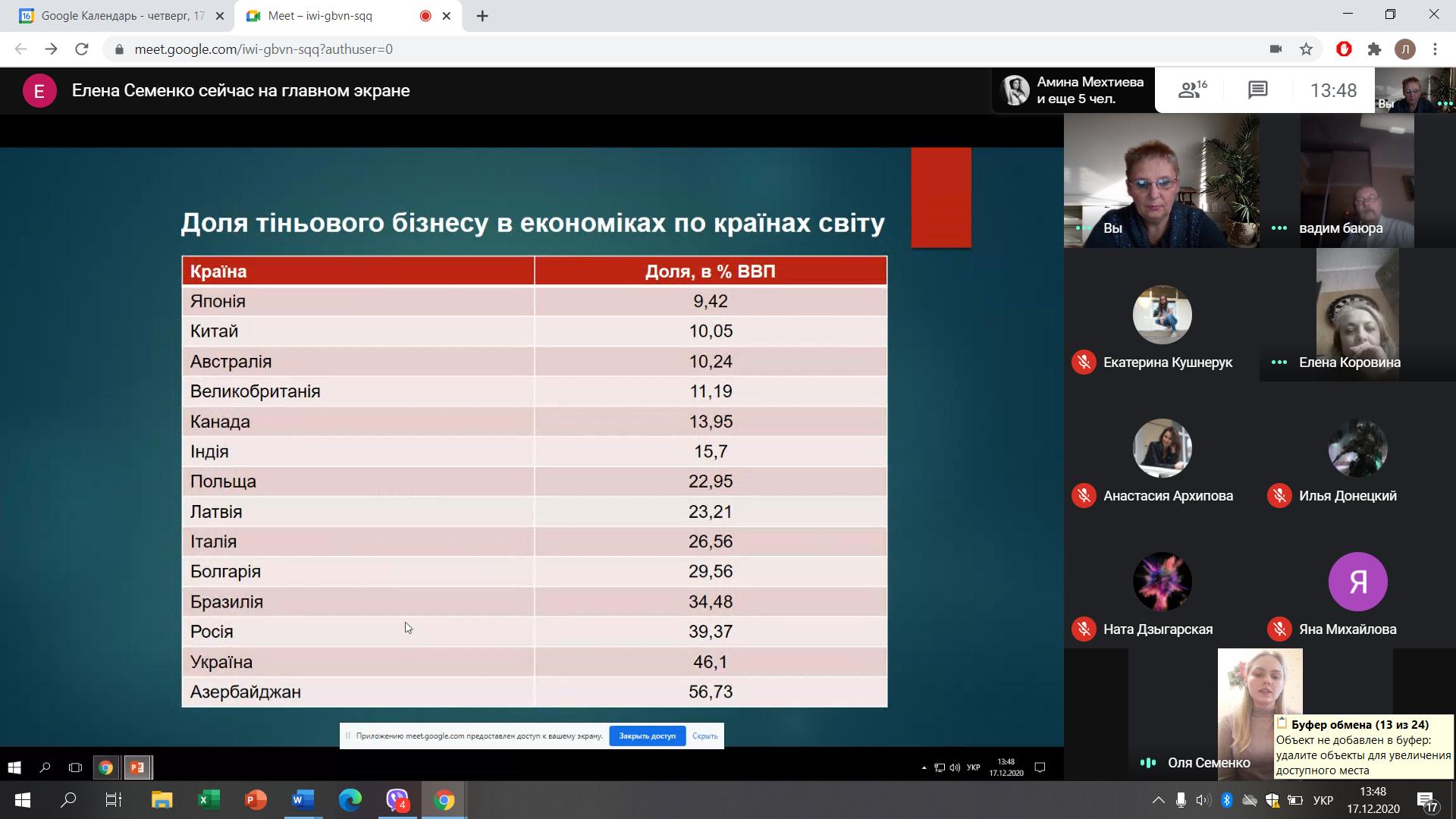This screenshot has height=819, width=1456.
Task: Open the Opera-style red extension icon
Action: (x=1344, y=49)
